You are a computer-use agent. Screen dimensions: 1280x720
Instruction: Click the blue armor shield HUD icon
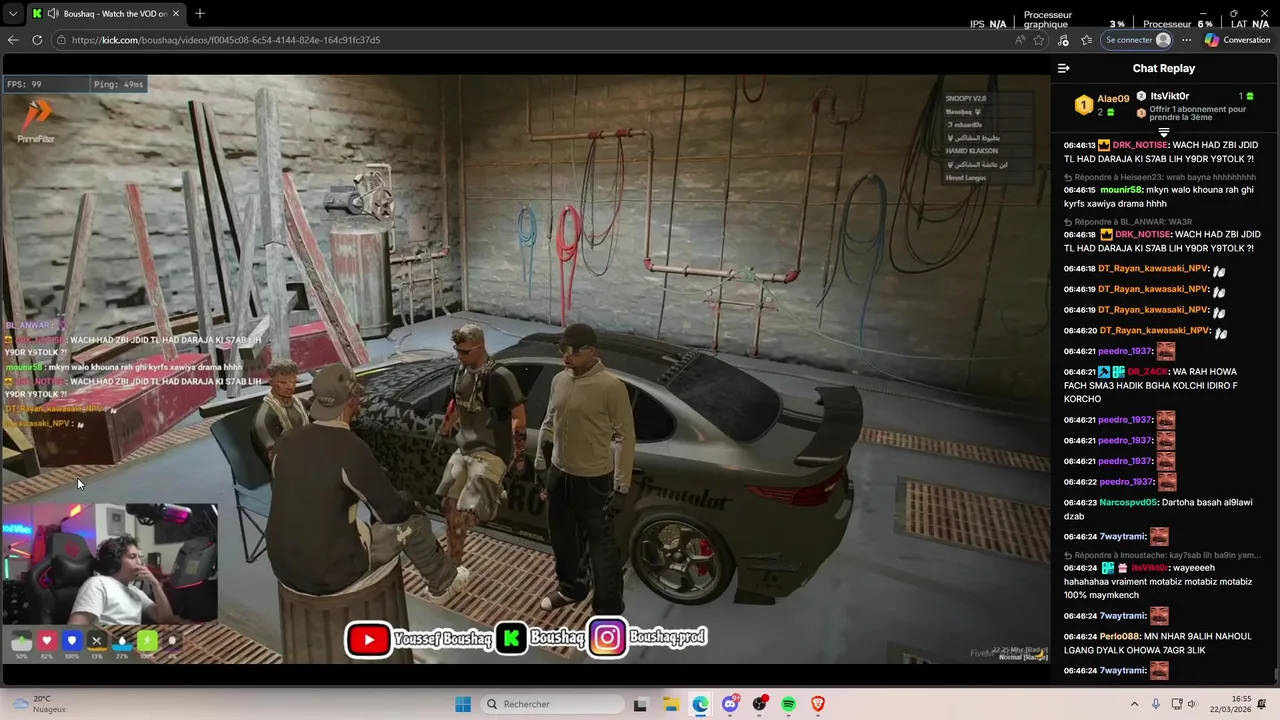[x=71, y=641]
